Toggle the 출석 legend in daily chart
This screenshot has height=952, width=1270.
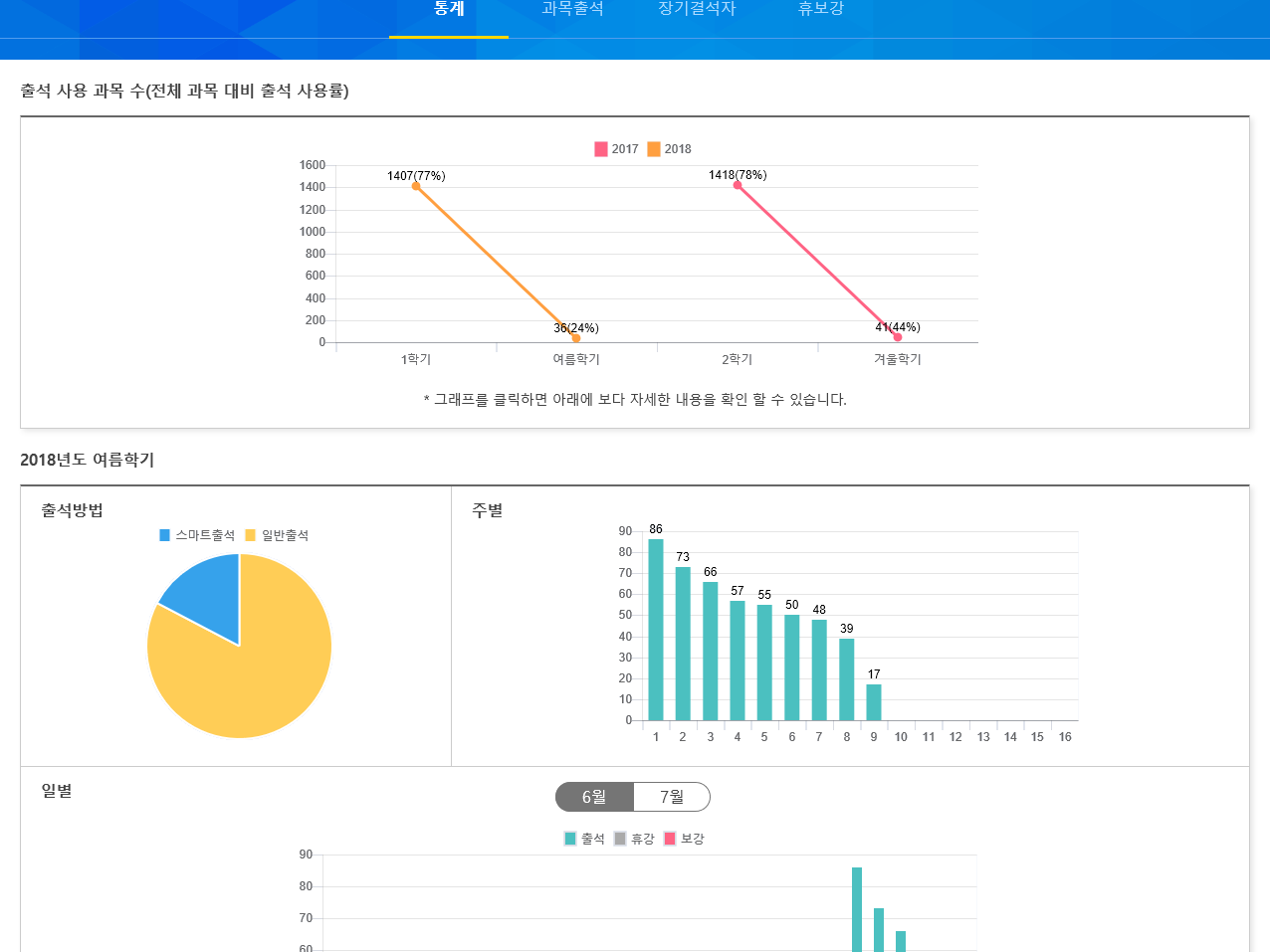(584, 839)
